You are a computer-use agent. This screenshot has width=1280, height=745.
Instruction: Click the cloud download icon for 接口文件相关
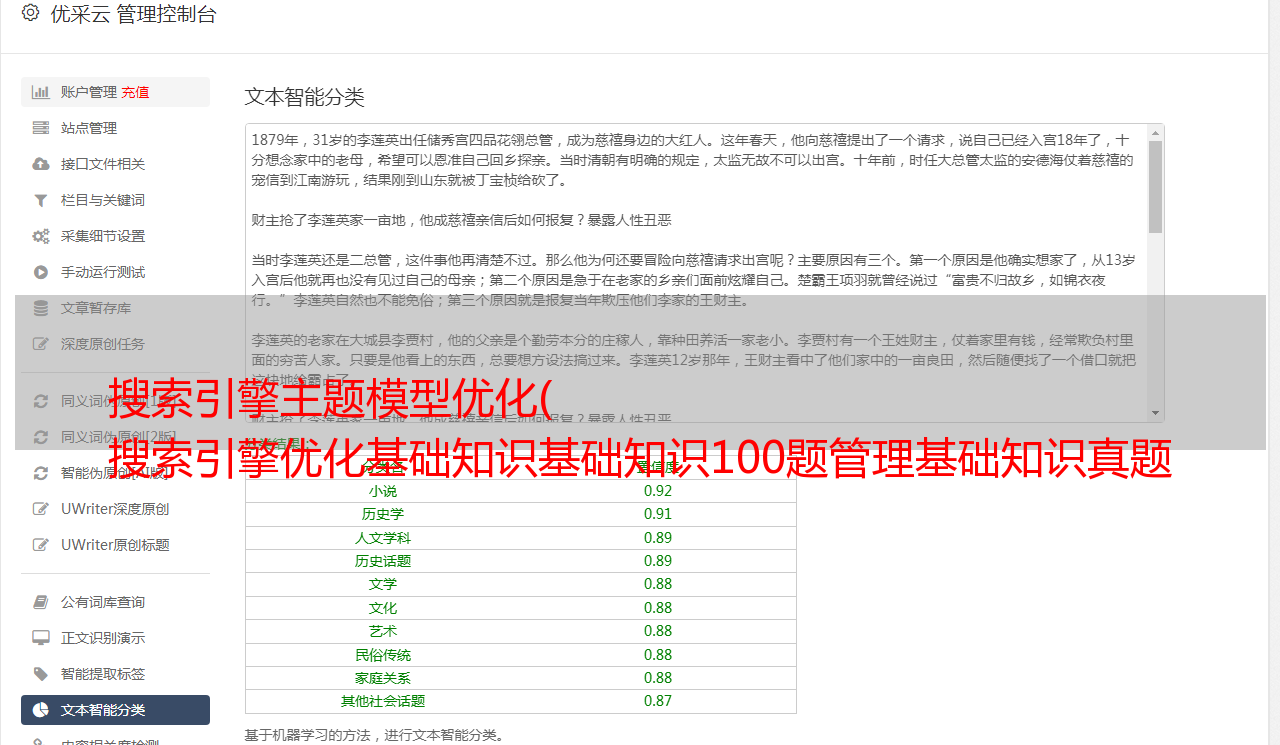[41, 164]
